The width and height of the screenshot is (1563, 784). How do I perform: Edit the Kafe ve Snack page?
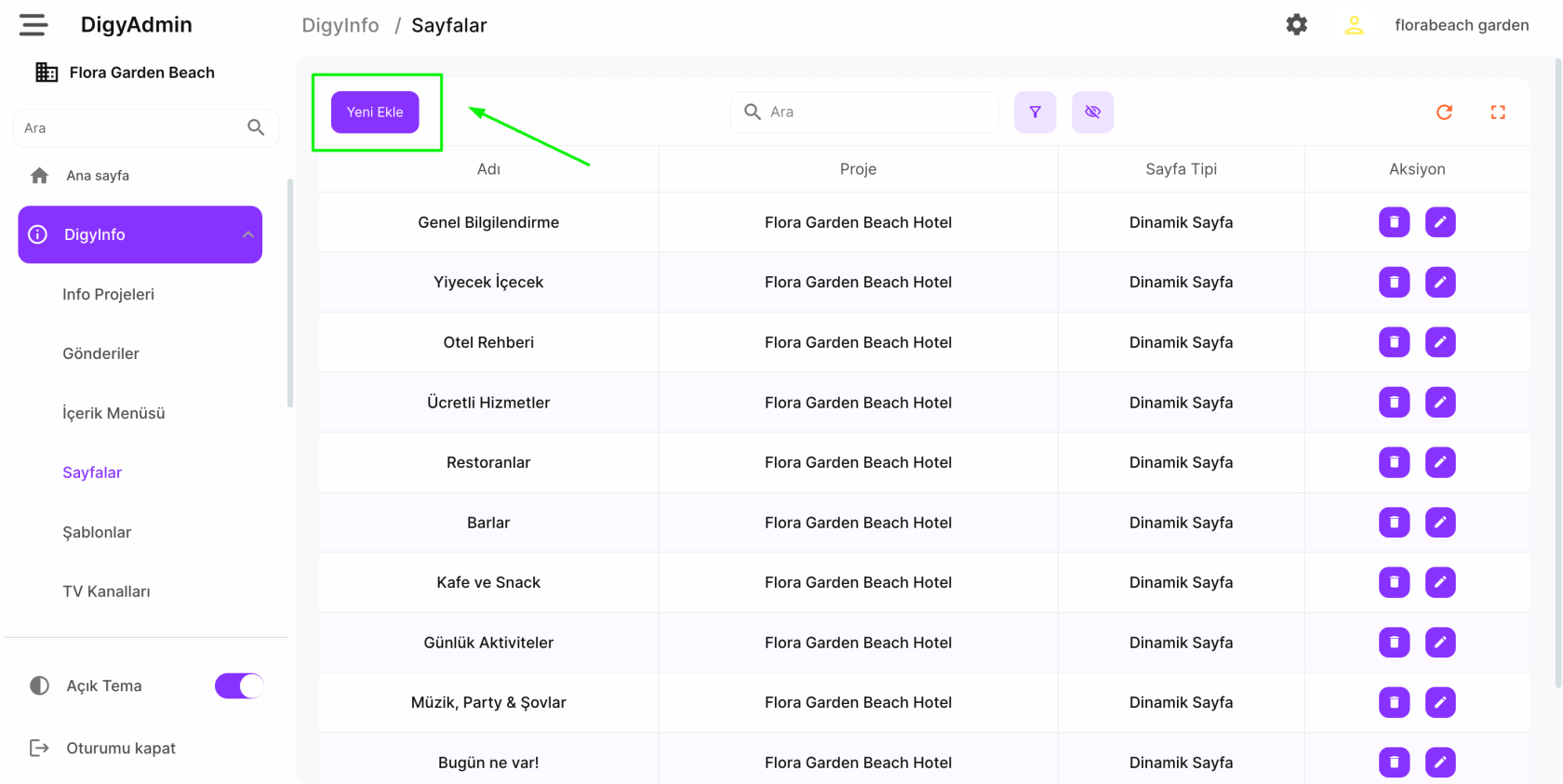1440,582
